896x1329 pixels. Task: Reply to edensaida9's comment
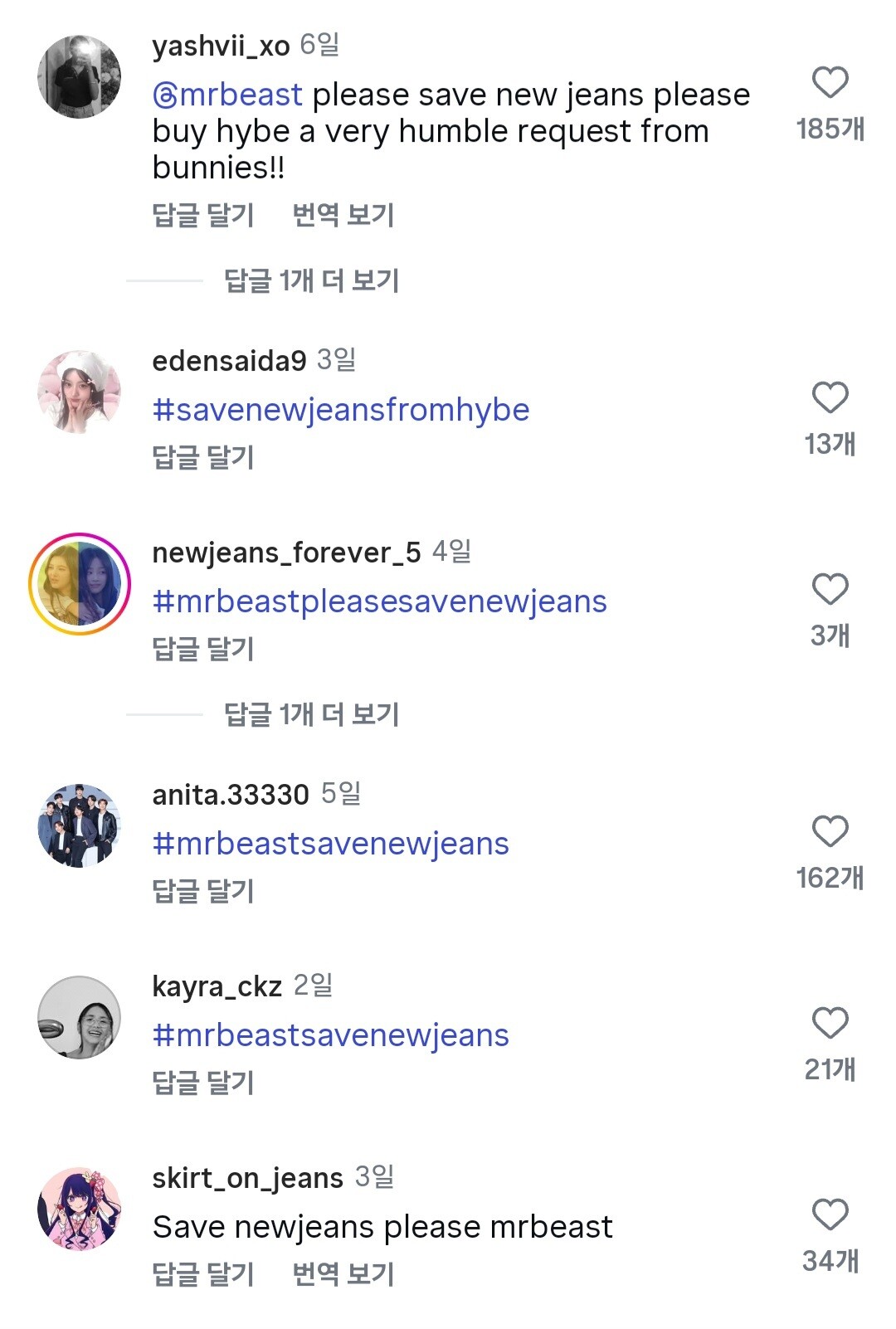(x=203, y=457)
